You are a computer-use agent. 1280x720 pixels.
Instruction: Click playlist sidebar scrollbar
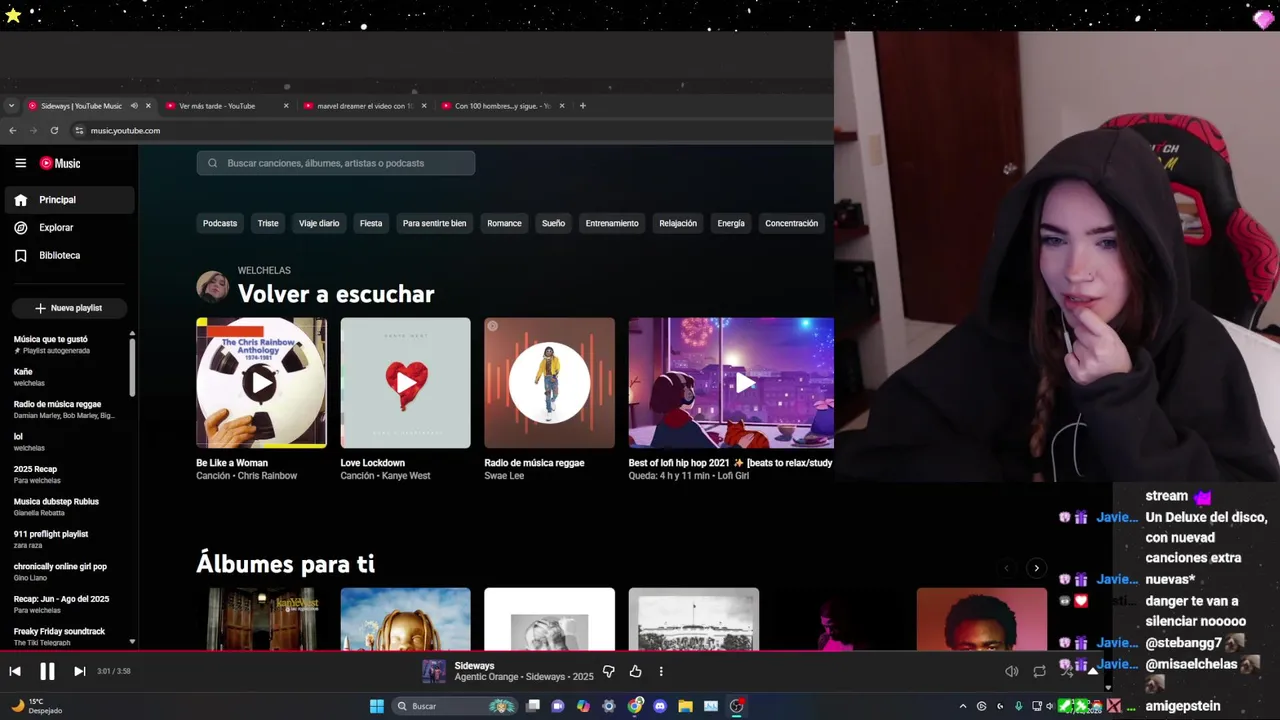tap(132, 365)
